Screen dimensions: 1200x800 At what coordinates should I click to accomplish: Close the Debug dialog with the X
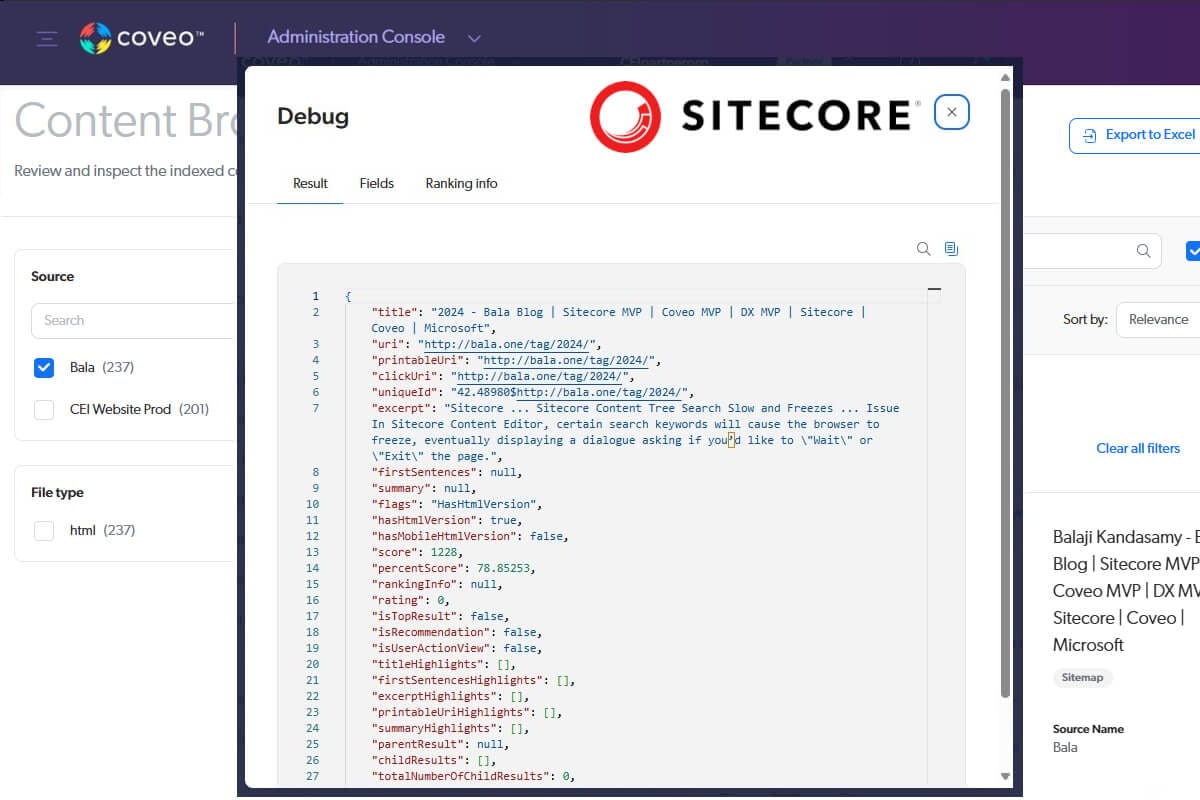[951, 113]
